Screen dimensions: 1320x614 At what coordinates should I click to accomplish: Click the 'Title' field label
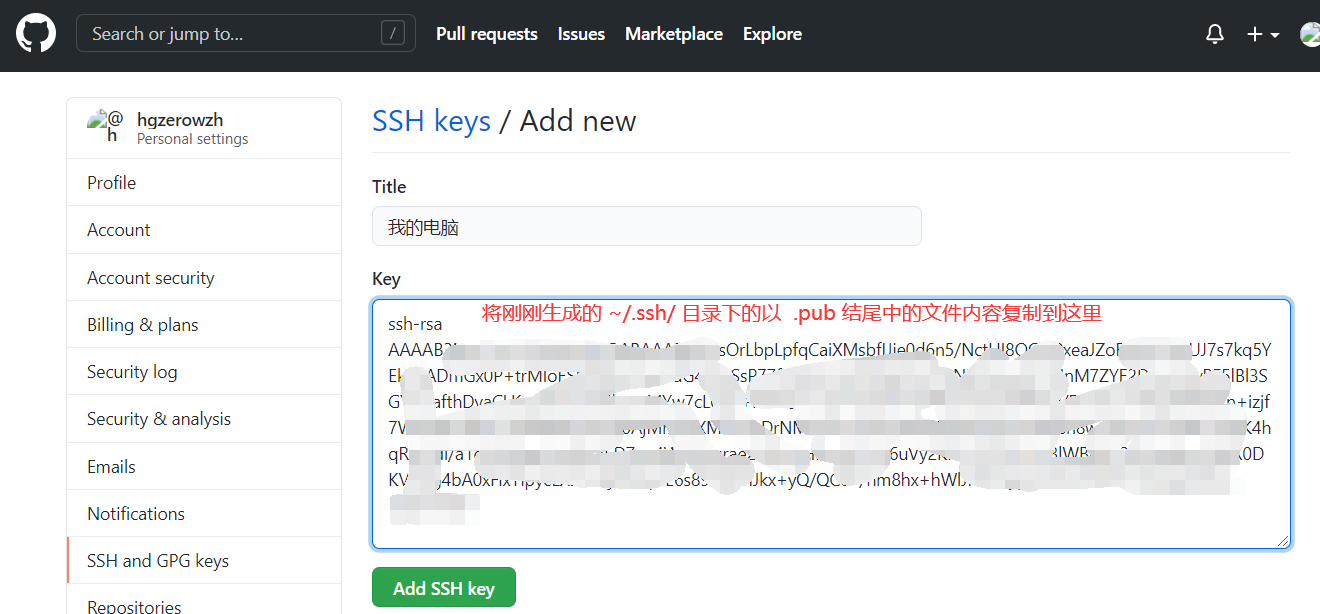(x=389, y=187)
